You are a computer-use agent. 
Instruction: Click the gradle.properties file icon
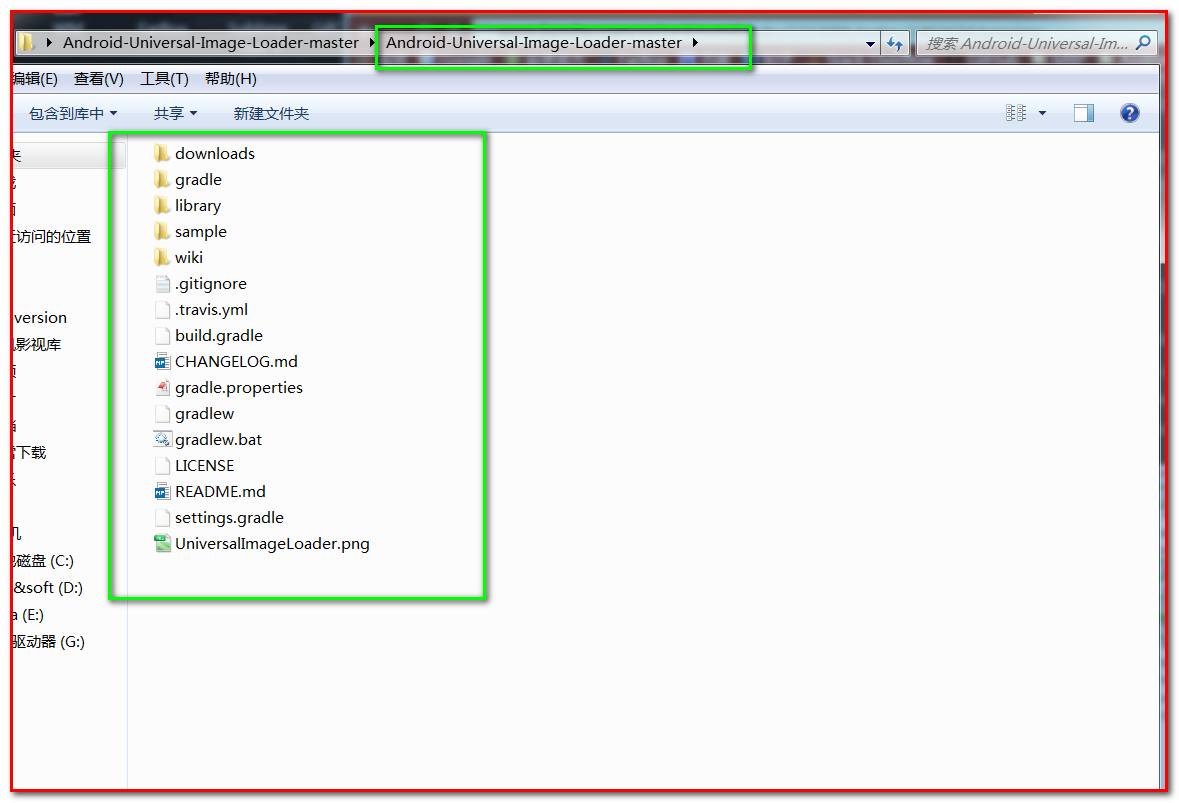pyautogui.click(x=162, y=388)
